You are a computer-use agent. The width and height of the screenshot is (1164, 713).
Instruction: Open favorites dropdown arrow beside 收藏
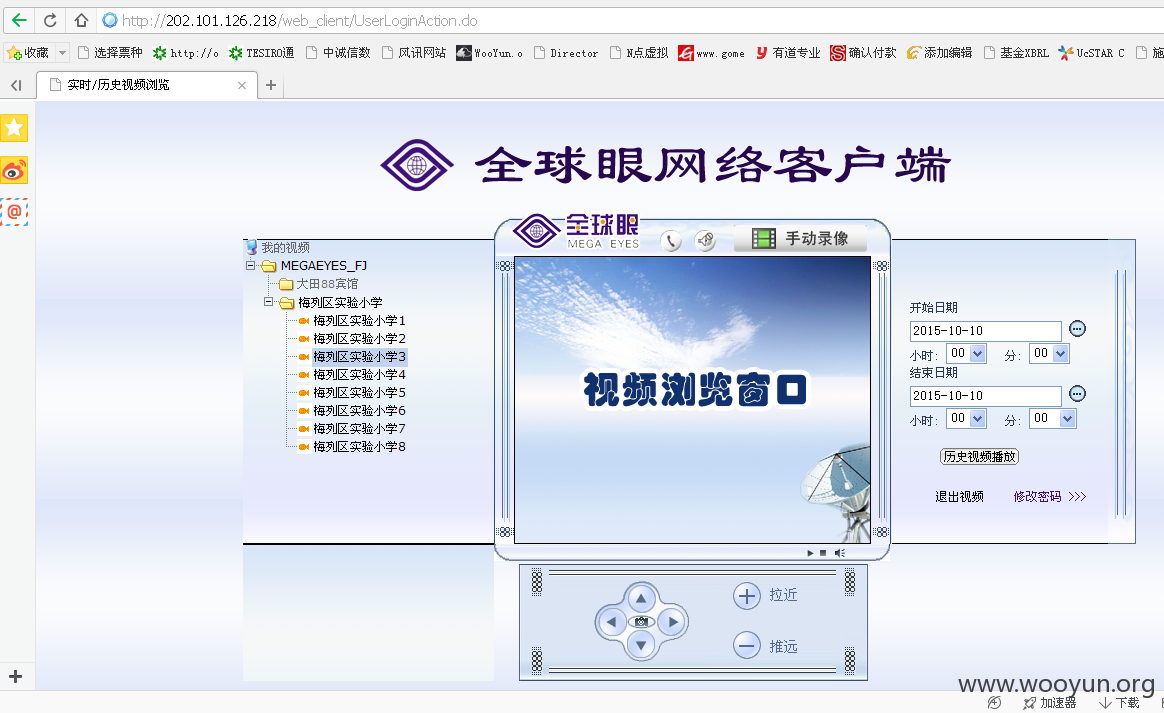click(x=62, y=53)
